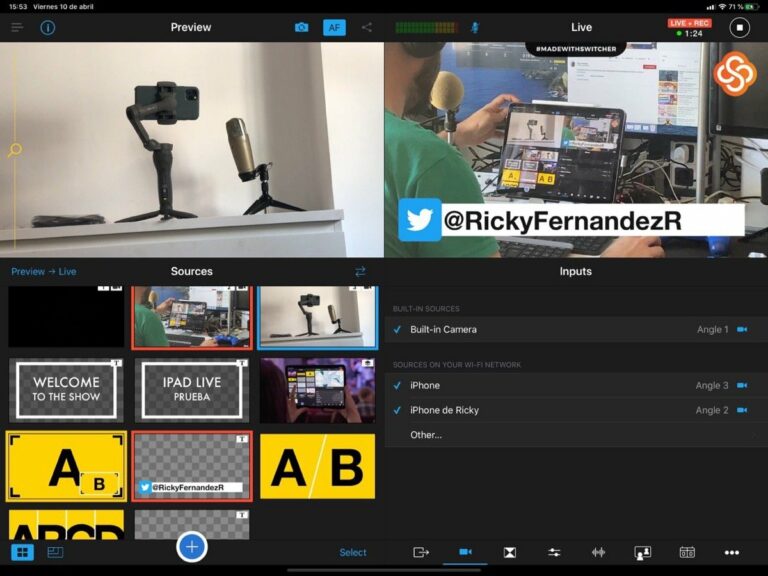This screenshot has width=768, height=576.
Task: Open the transitions tab icon
Action: coord(509,552)
